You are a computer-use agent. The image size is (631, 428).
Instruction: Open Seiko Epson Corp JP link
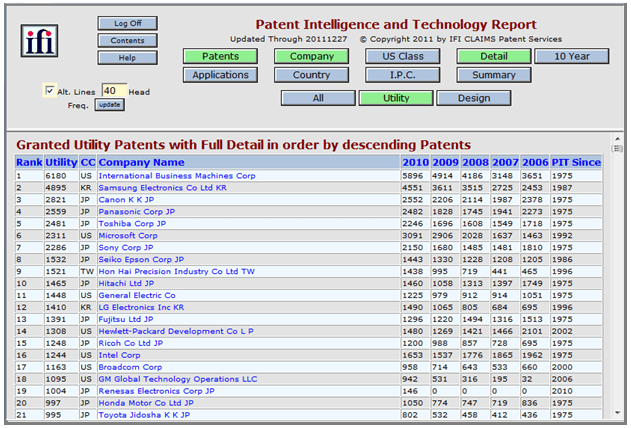point(141,259)
